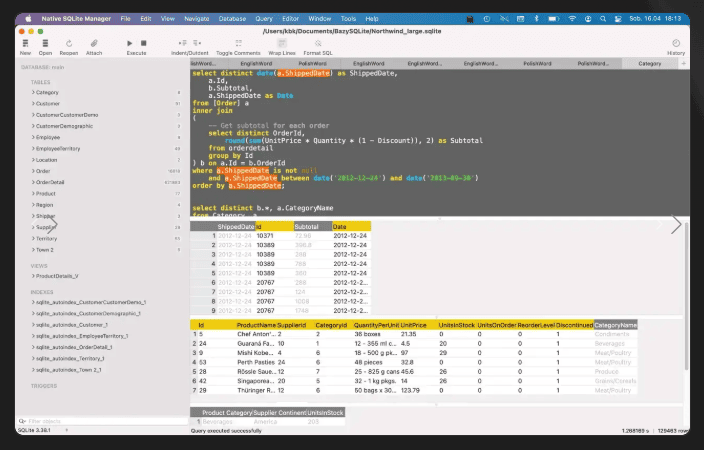The image size is (704, 450).
Task: Click the Guaraná Fa... product name cell
Action: tap(256, 344)
